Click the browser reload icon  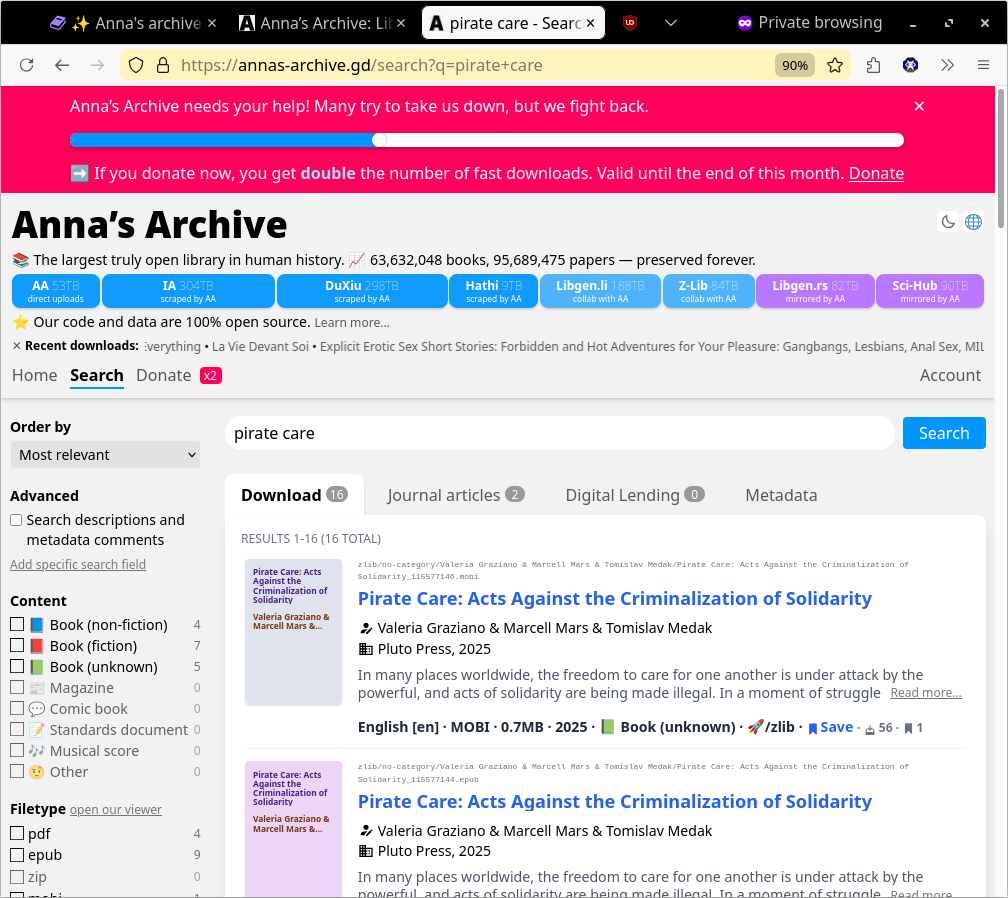click(27, 65)
